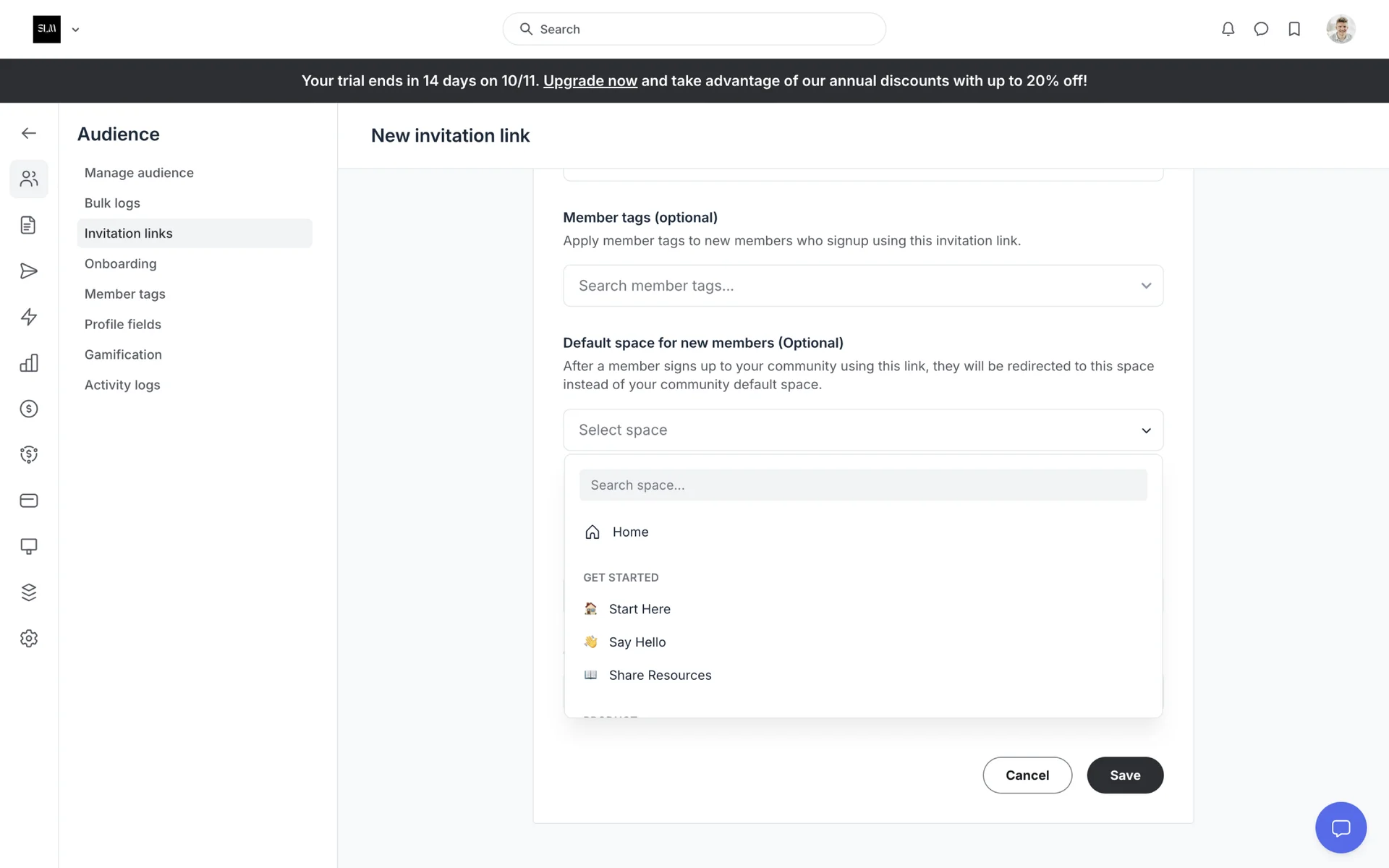This screenshot has height=868, width=1389.
Task: Click the Save button
Action: point(1124,775)
